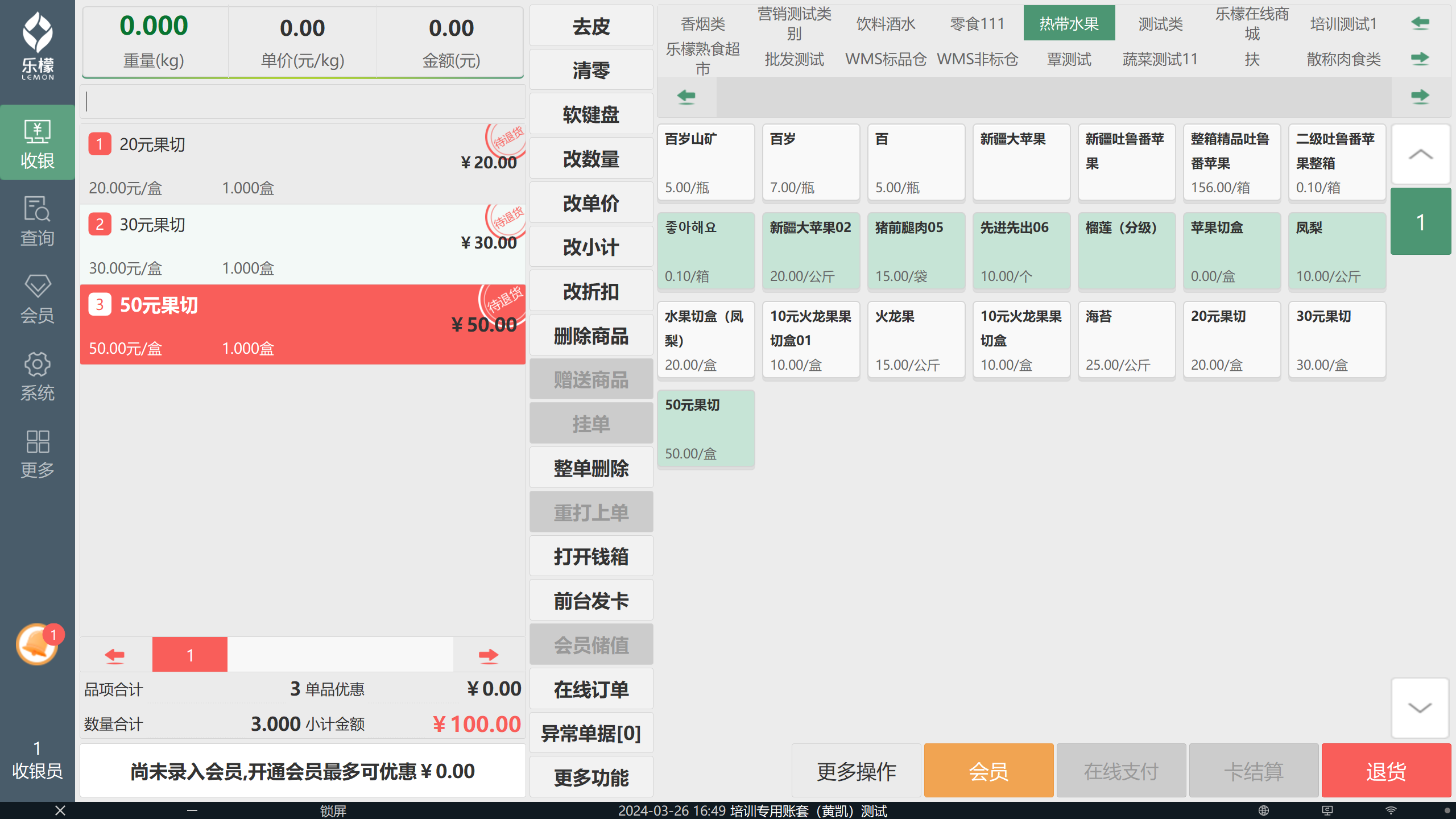The height and width of the screenshot is (819, 1456).
Task: Add product 榴莲（分级）
Action: [x=1127, y=251]
